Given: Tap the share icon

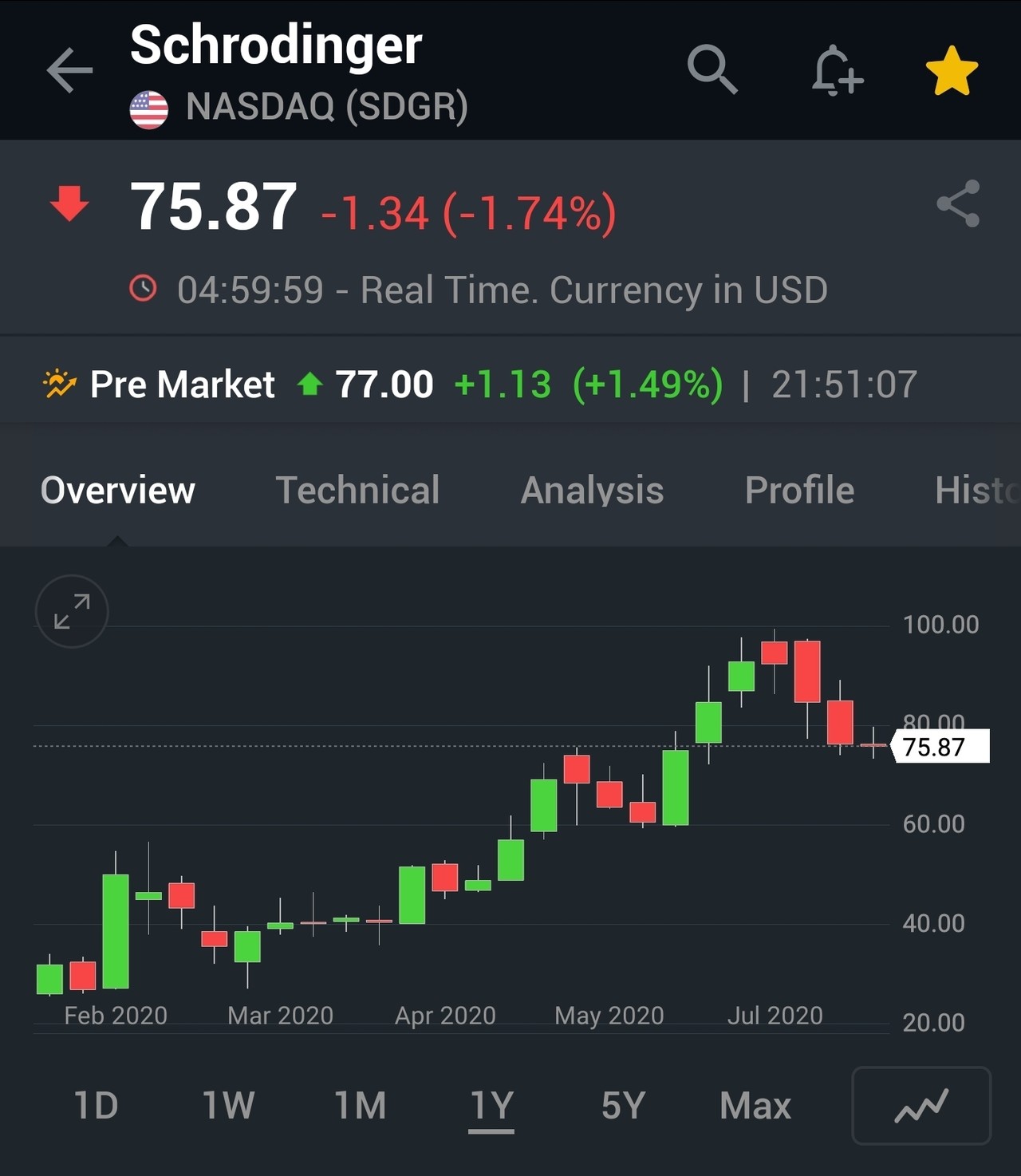Looking at the screenshot, I should point(958,203).
